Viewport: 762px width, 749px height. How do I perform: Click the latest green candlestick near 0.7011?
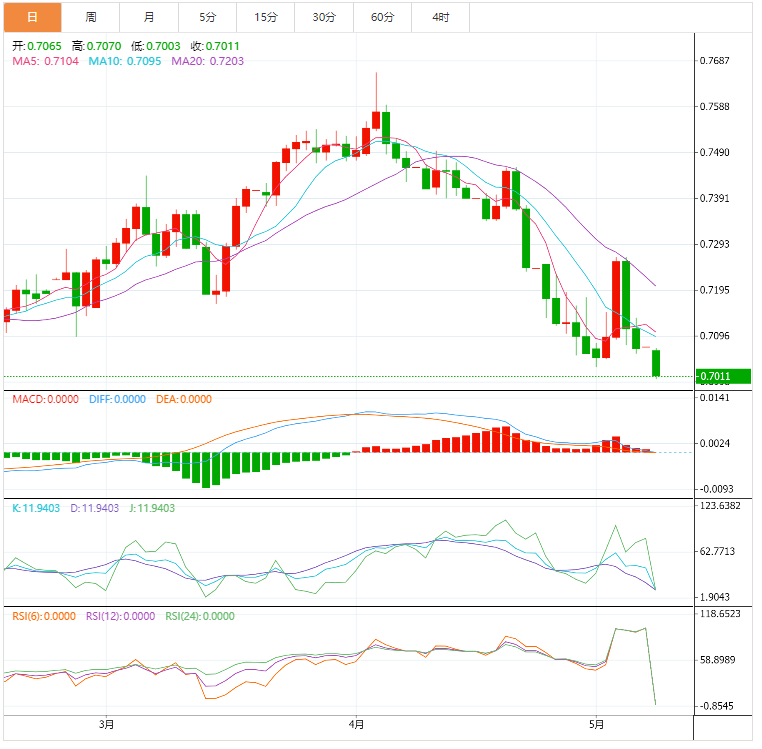pyautogui.click(x=656, y=363)
